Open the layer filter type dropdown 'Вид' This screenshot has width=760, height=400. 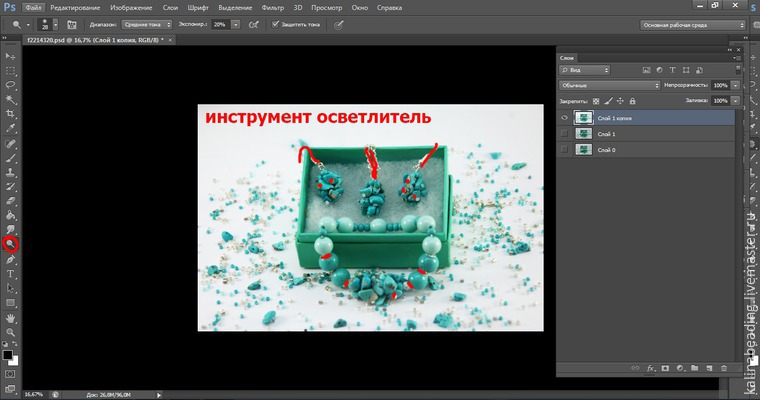[584, 70]
